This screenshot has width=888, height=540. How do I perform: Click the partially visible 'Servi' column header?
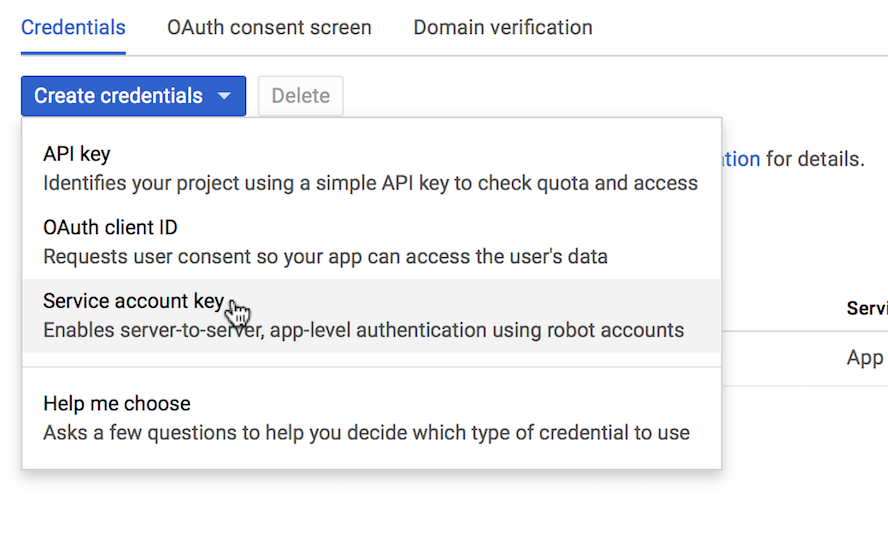tap(866, 308)
